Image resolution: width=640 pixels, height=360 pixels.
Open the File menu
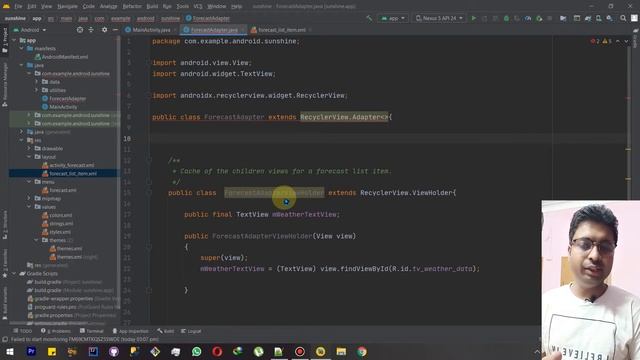tap(19, 7)
